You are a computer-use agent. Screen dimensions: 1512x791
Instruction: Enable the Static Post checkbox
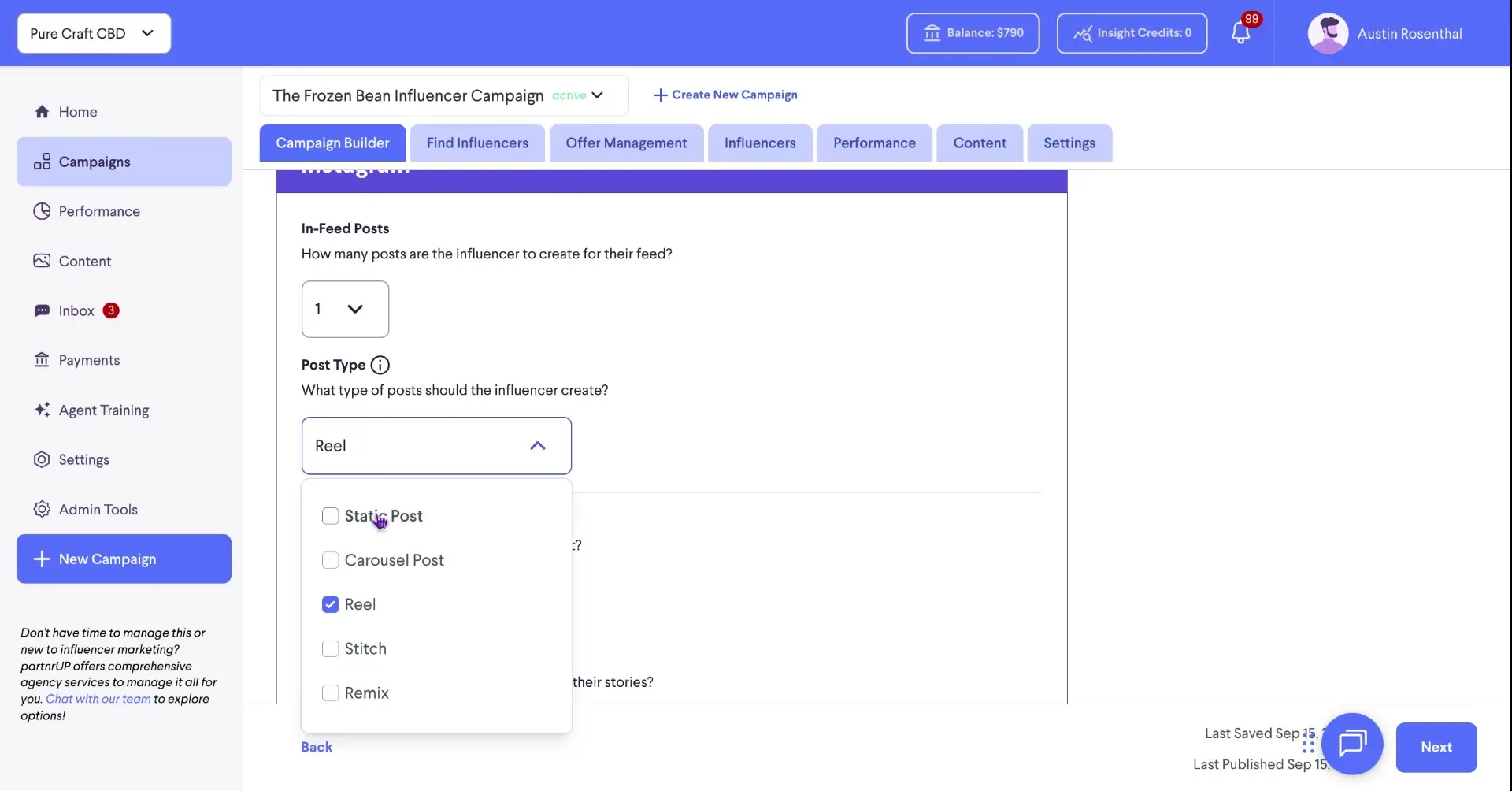[330, 515]
